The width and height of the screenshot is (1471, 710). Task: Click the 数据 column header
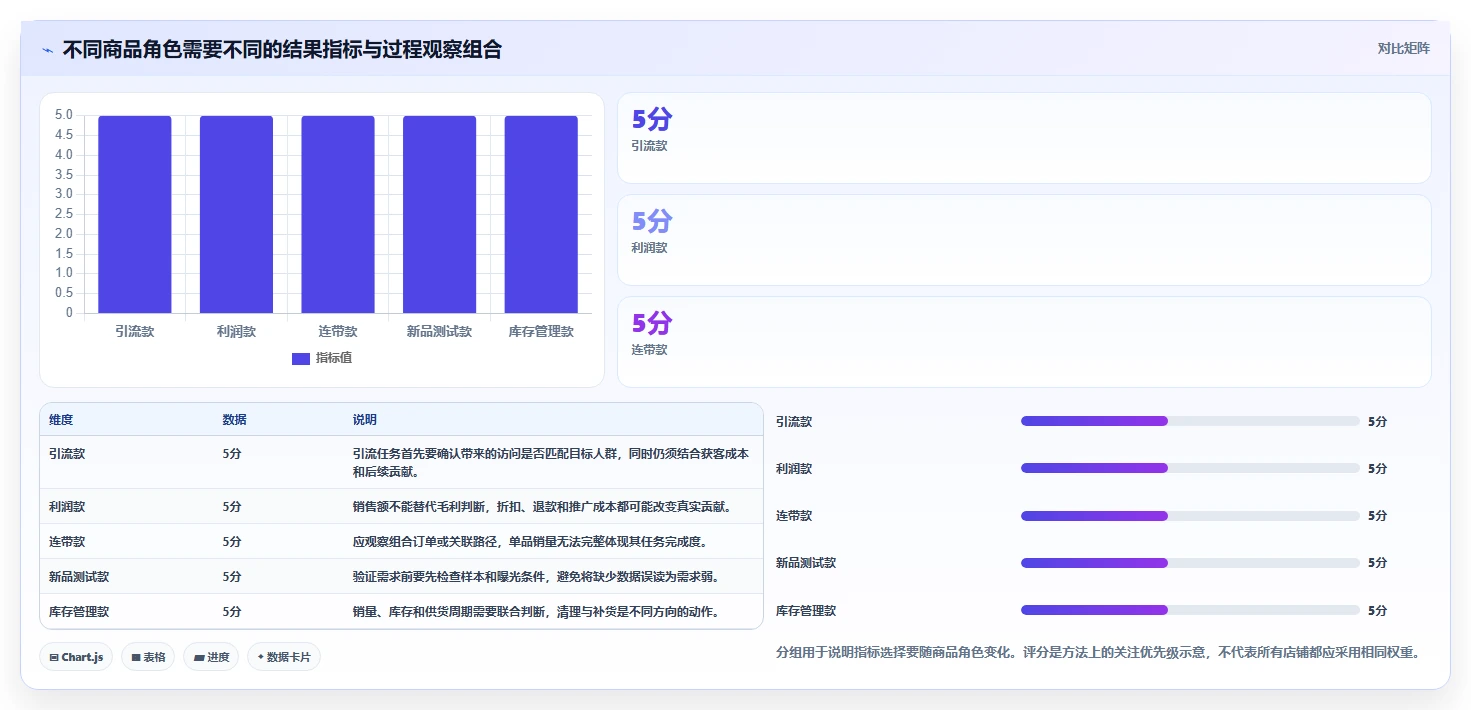234,420
